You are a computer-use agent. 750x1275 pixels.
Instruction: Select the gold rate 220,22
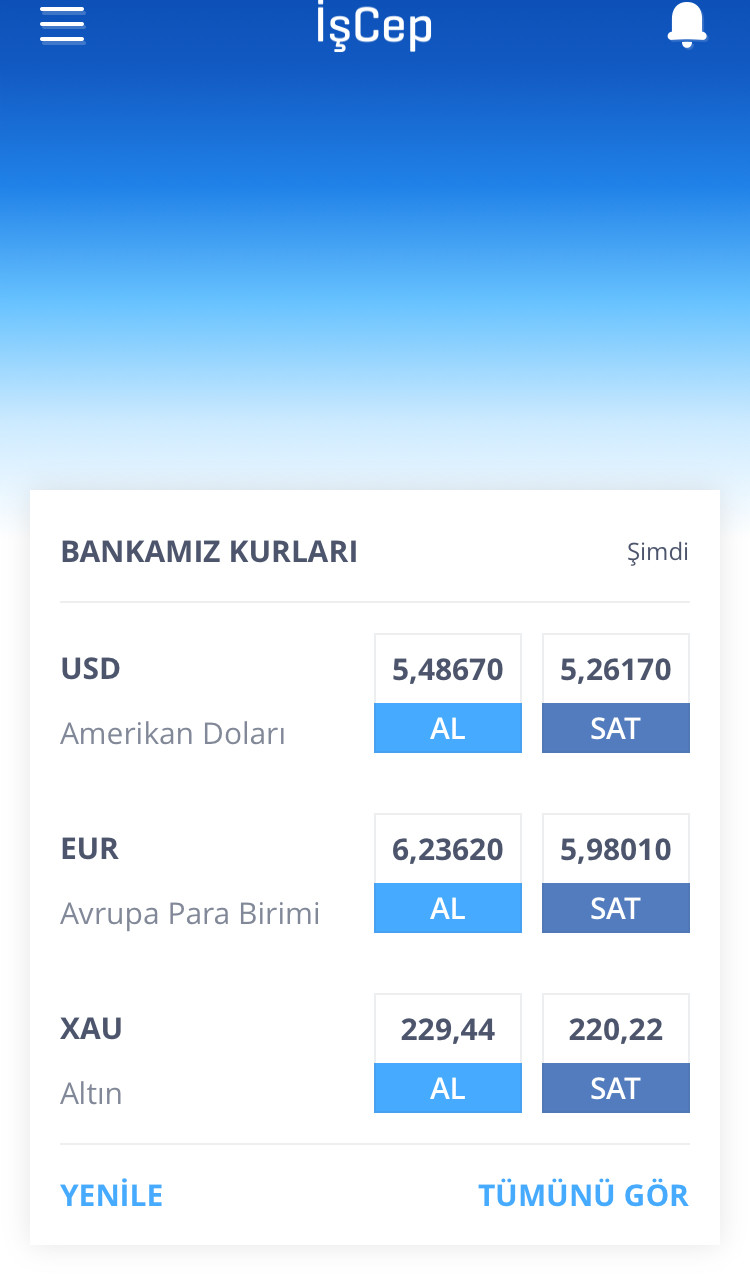616,1029
